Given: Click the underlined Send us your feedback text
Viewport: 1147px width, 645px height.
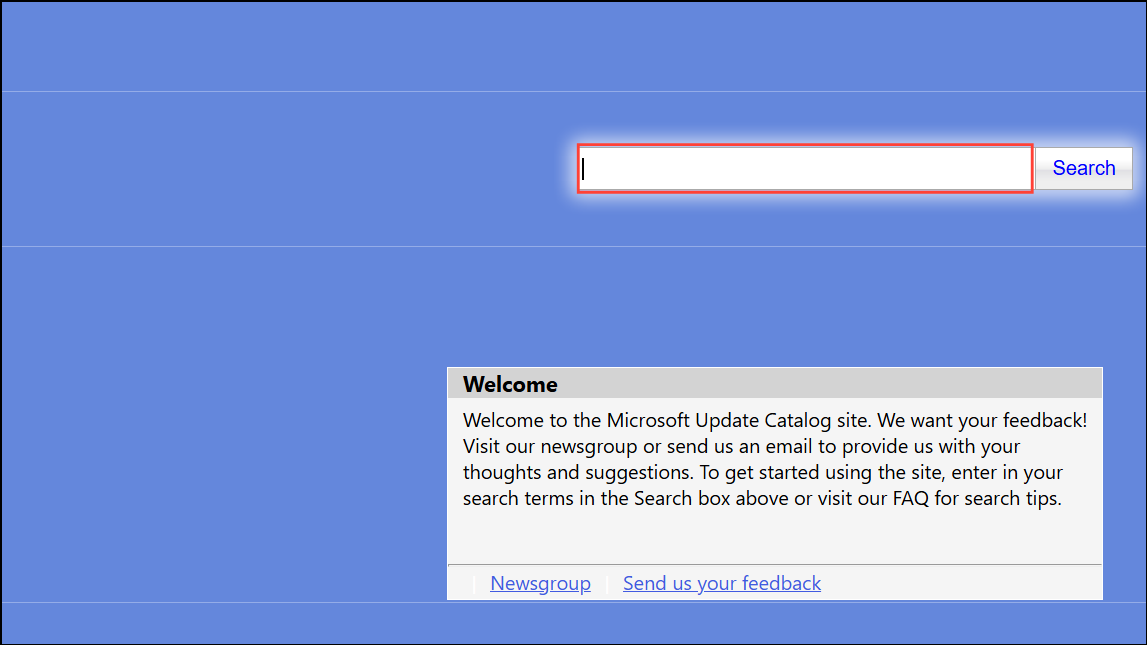Looking at the screenshot, I should (x=721, y=583).
